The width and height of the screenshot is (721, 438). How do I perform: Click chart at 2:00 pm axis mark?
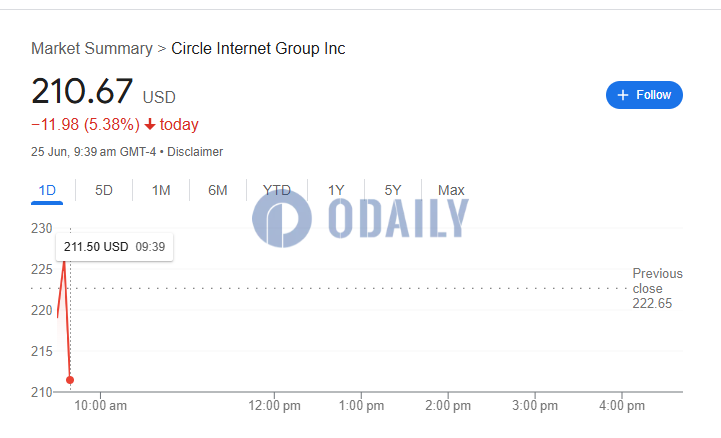pos(448,405)
